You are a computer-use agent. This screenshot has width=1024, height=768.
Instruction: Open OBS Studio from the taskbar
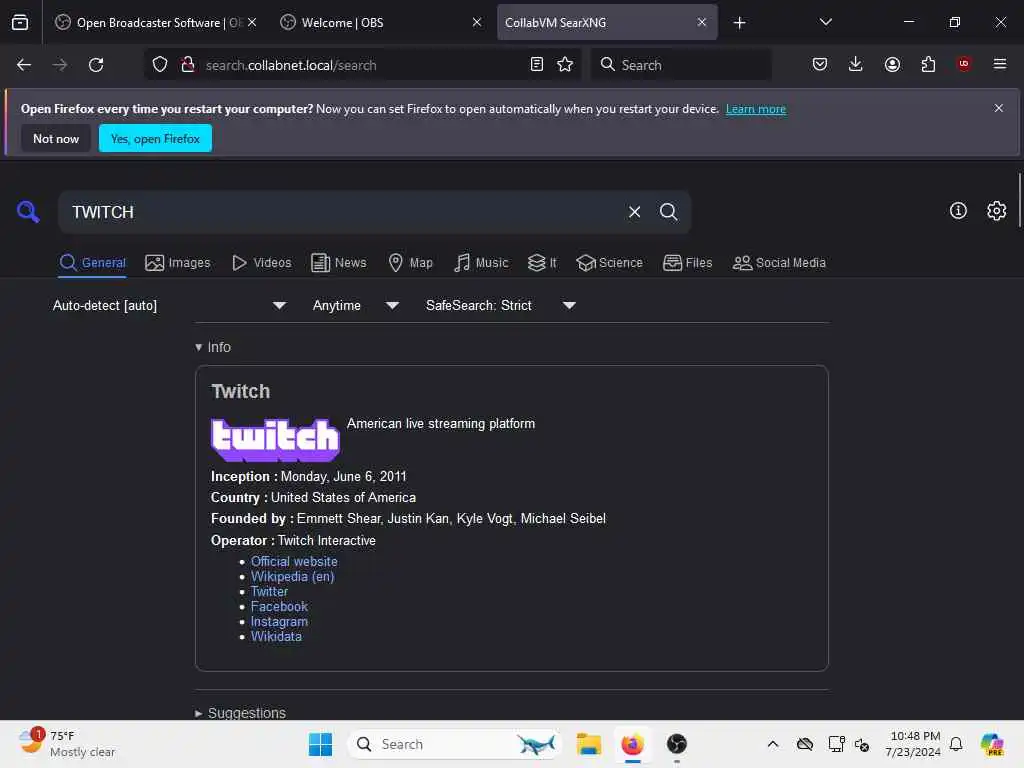(677, 744)
